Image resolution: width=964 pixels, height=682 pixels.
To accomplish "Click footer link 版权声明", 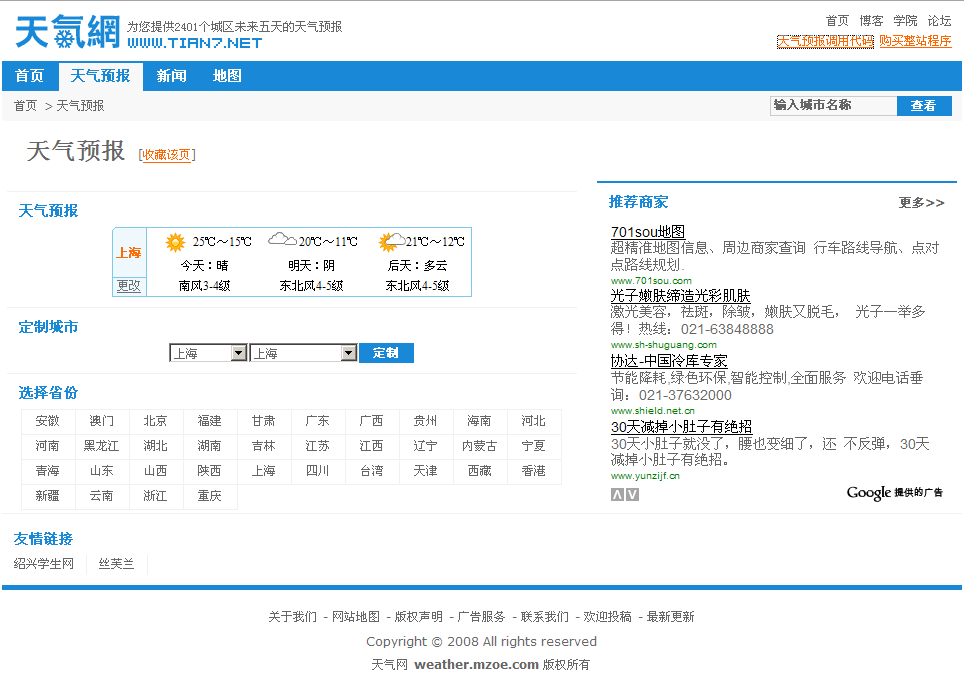I will click(419, 617).
